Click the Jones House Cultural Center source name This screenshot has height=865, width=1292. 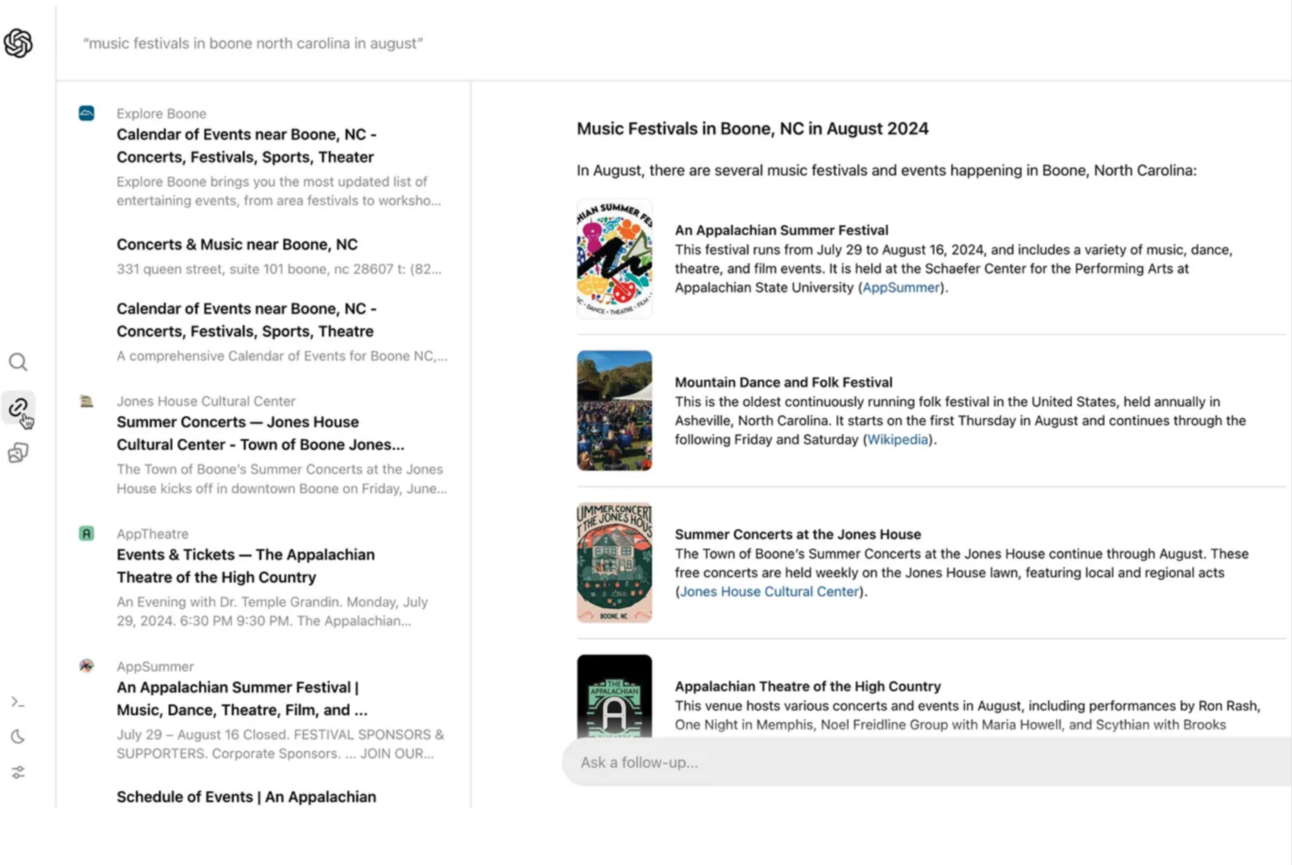(x=206, y=401)
